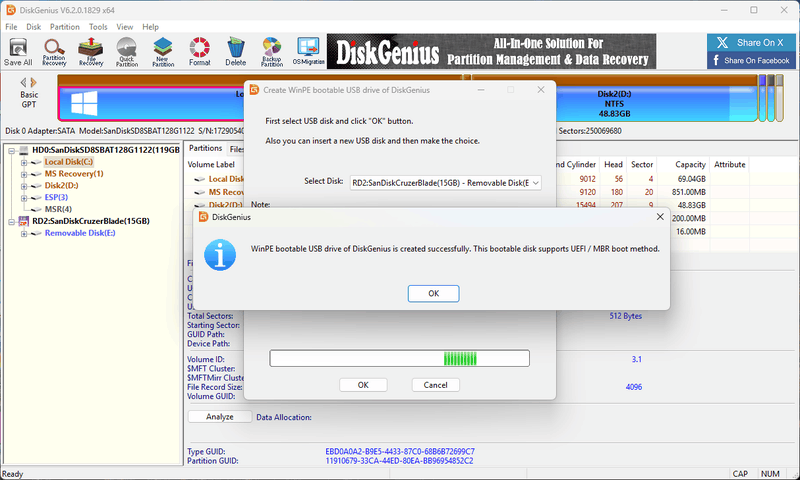Open the Tools menu
The image size is (800, 480).
(x=98, y=27)
